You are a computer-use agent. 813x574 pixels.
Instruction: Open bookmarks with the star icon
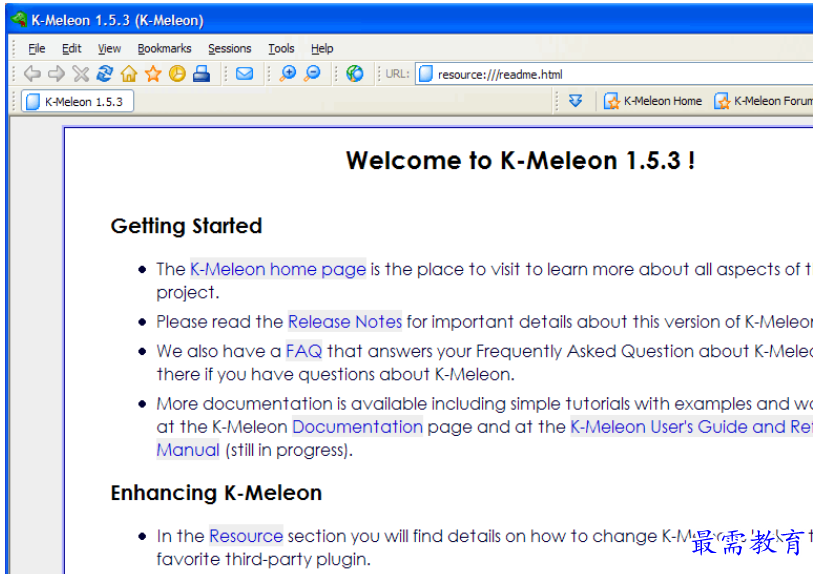pyautogui.click(x=153, y=74)
